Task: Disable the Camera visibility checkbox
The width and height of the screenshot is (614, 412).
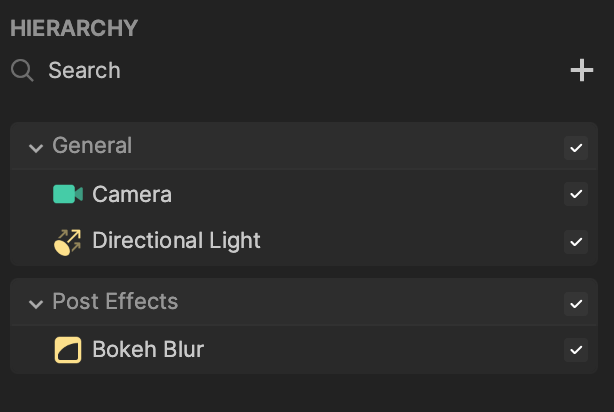Action: (576, 194)
